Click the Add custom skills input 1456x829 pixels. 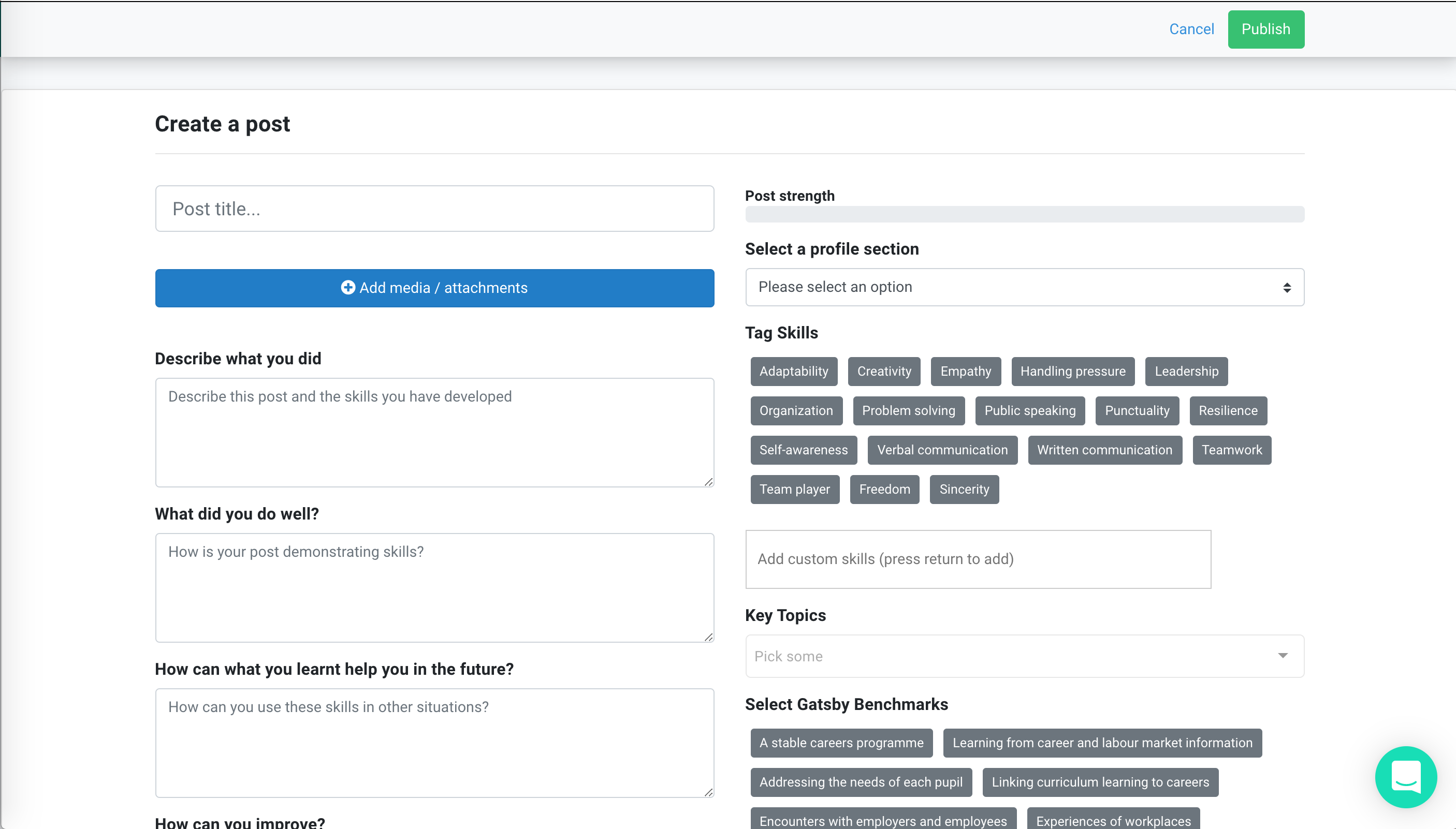pos(978,559)
